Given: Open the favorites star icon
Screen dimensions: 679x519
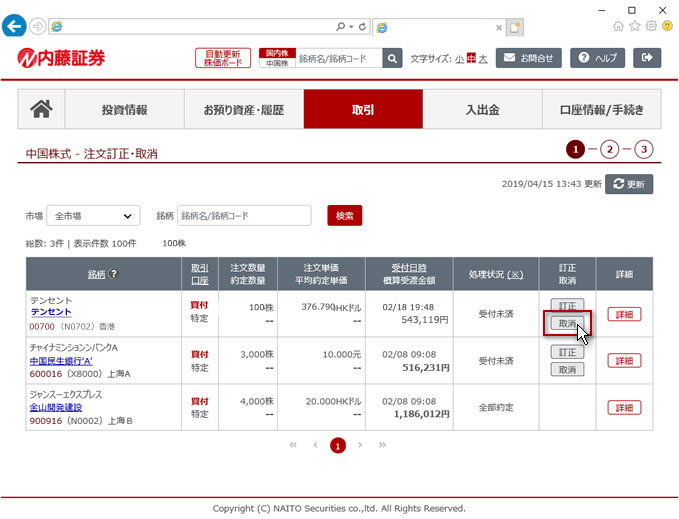Looking at the screenshot, I should [x=635, y=26].
